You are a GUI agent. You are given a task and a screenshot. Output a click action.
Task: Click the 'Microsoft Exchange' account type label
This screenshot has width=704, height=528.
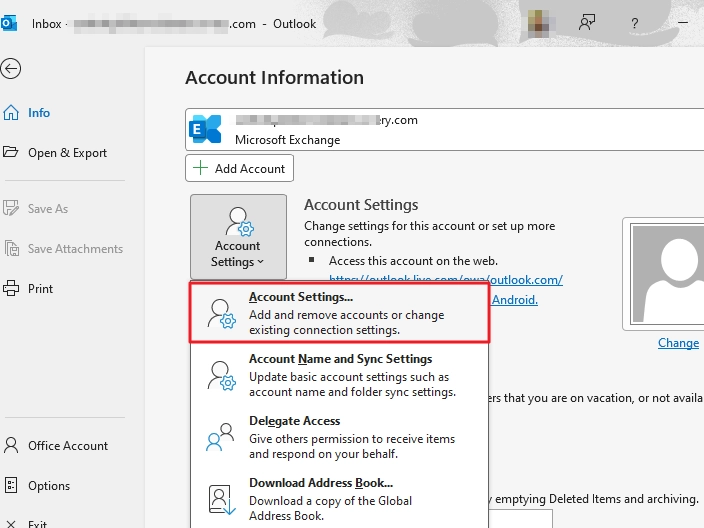287,140
